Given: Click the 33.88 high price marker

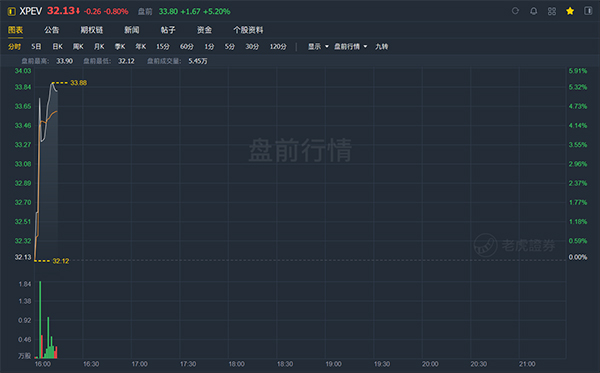Looking at the screenshot, I should tap(78, 83).
